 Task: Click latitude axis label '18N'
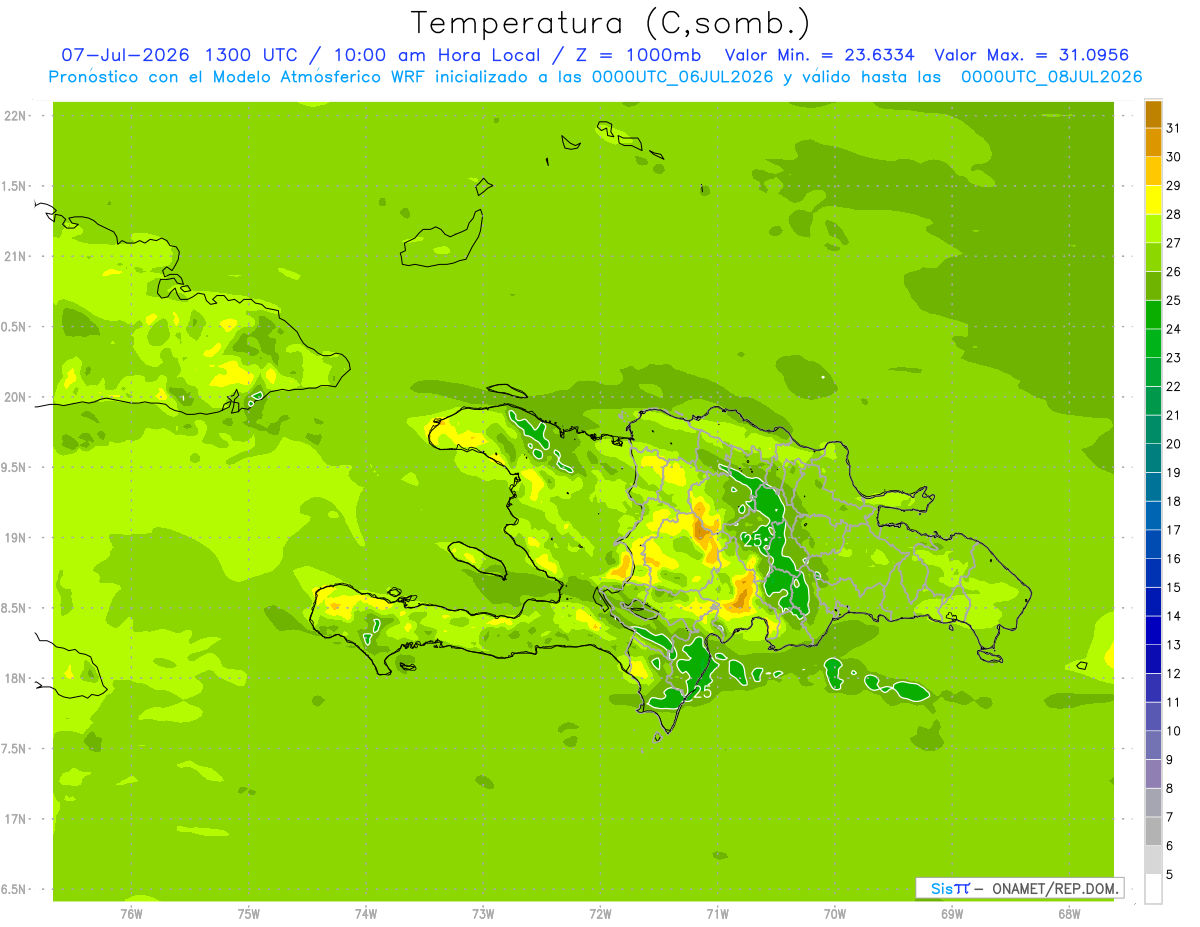click(x=15, y=678)
